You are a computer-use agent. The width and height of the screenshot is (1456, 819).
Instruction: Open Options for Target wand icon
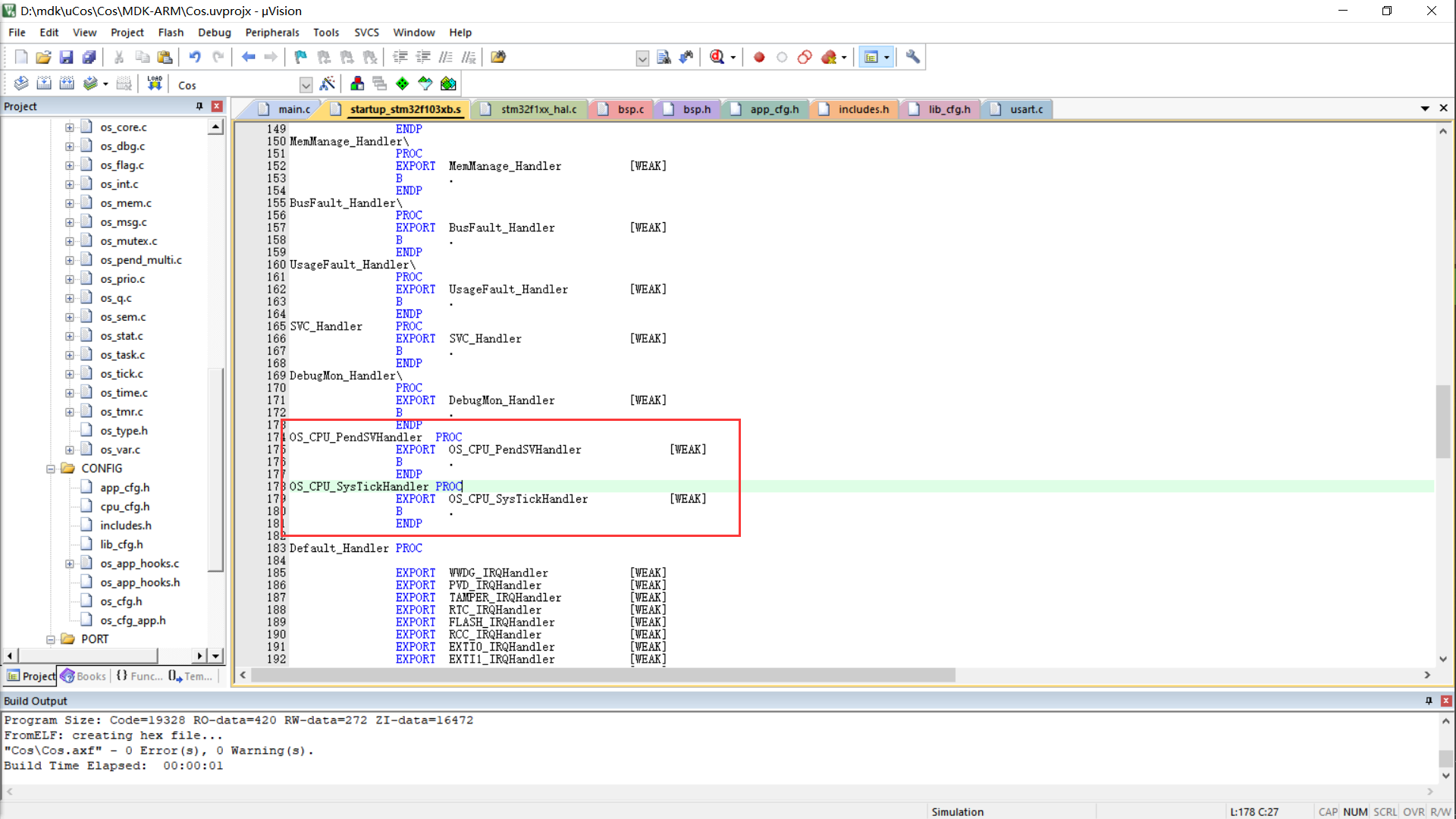pyautogui.click(x=328, y=83)
